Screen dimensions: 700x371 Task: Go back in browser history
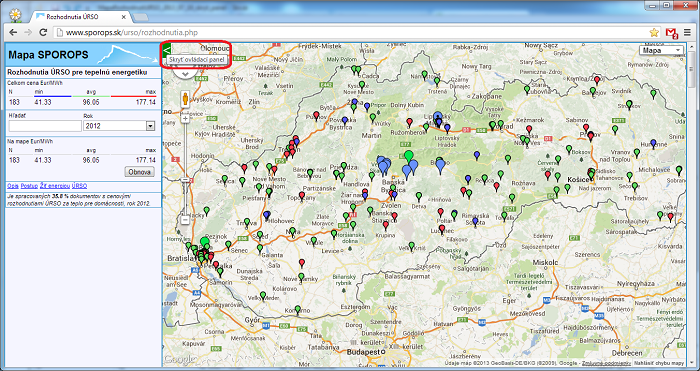[13, 32]
